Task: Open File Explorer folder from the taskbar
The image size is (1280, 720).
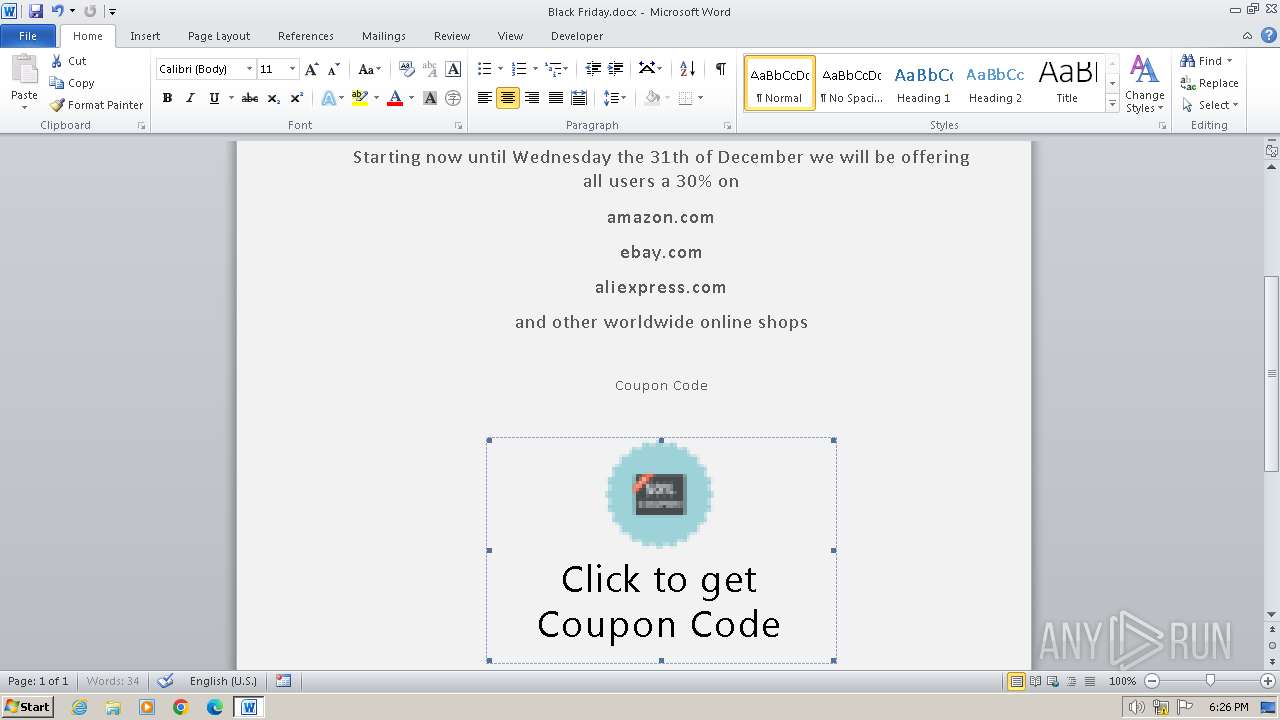Action: tap(113, 707)
